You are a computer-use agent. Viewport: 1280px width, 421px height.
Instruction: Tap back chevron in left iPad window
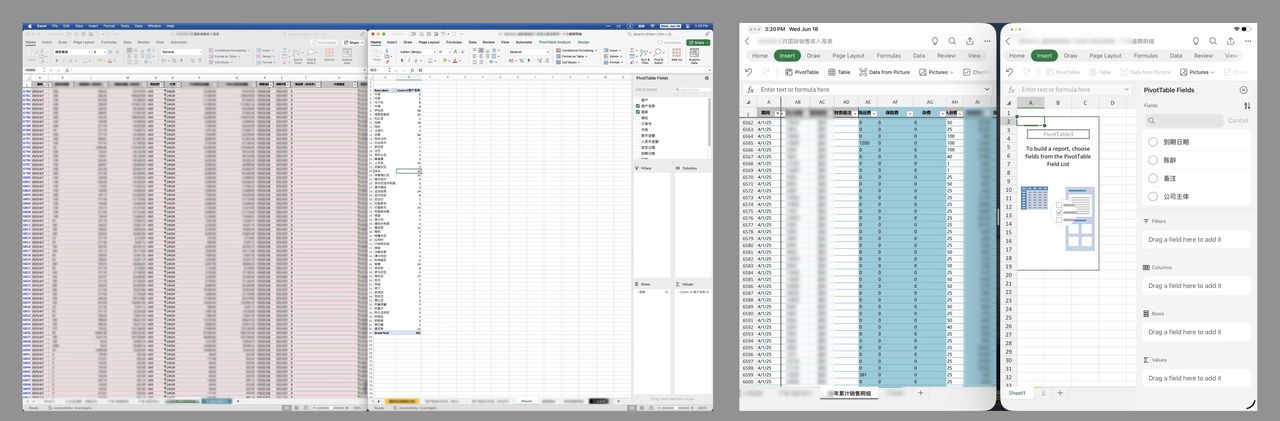coord(747,41)
